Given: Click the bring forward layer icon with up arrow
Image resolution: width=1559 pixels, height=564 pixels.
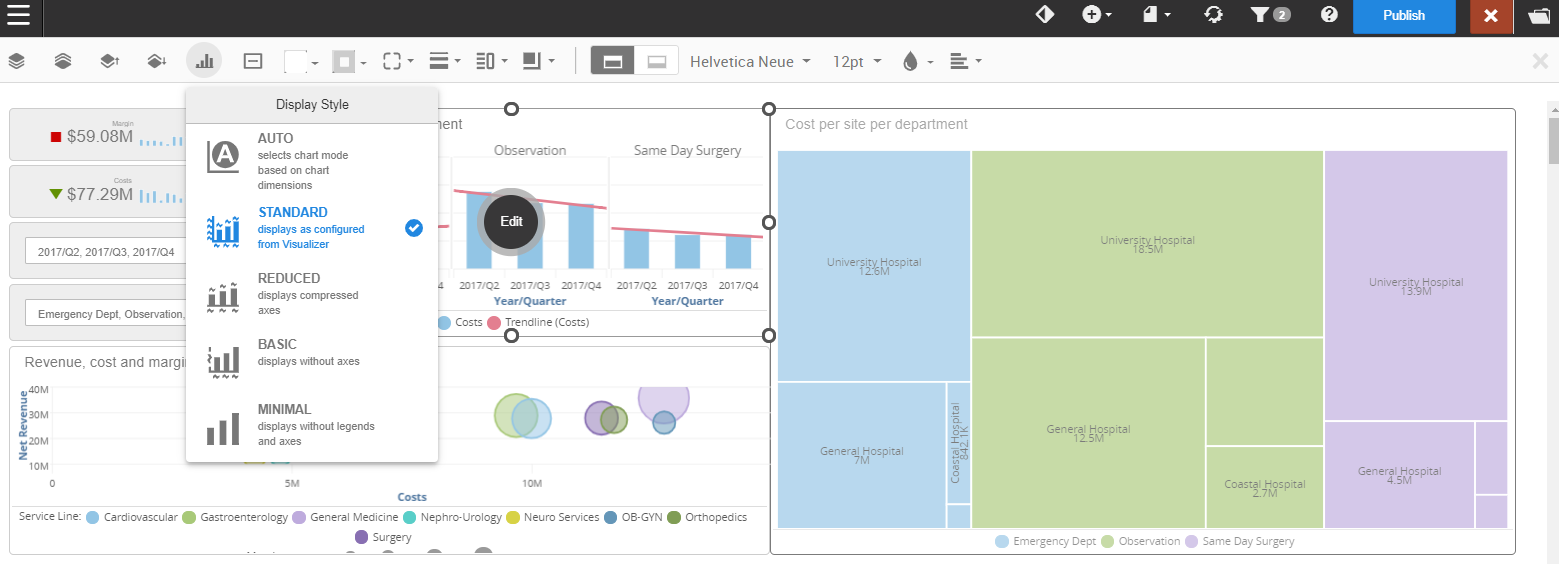Looking at the screenshot, I should click(109, 62).
